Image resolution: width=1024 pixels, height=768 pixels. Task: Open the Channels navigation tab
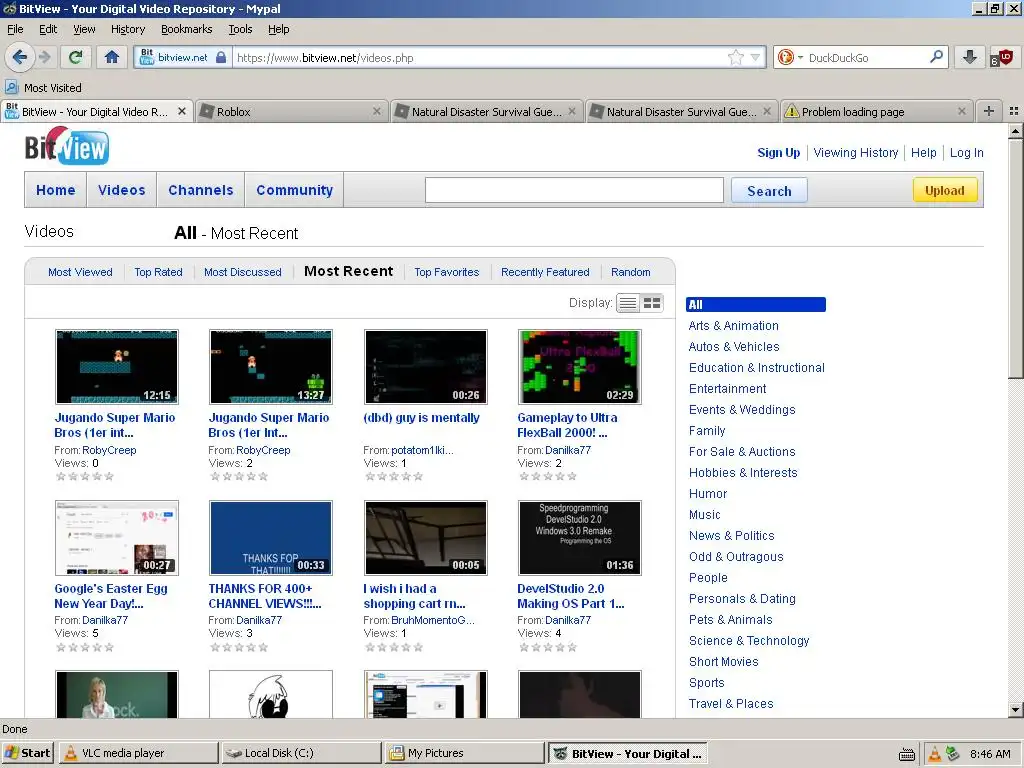[x=200, y=190]
